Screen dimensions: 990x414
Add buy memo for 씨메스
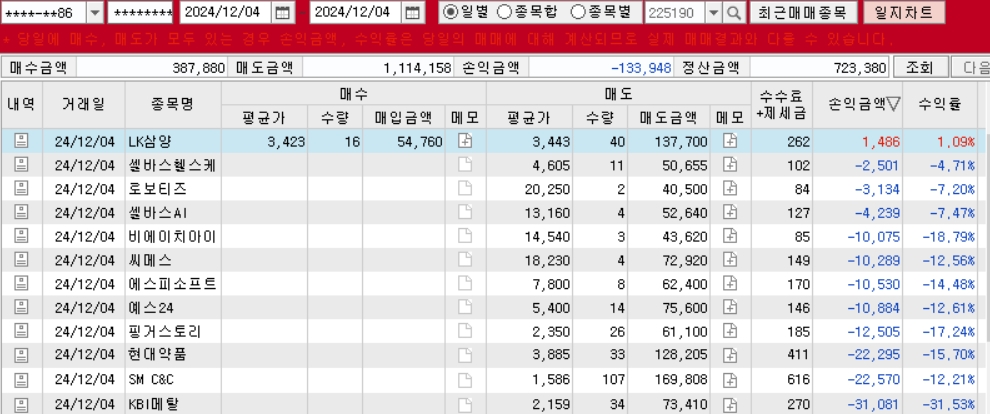465,260
